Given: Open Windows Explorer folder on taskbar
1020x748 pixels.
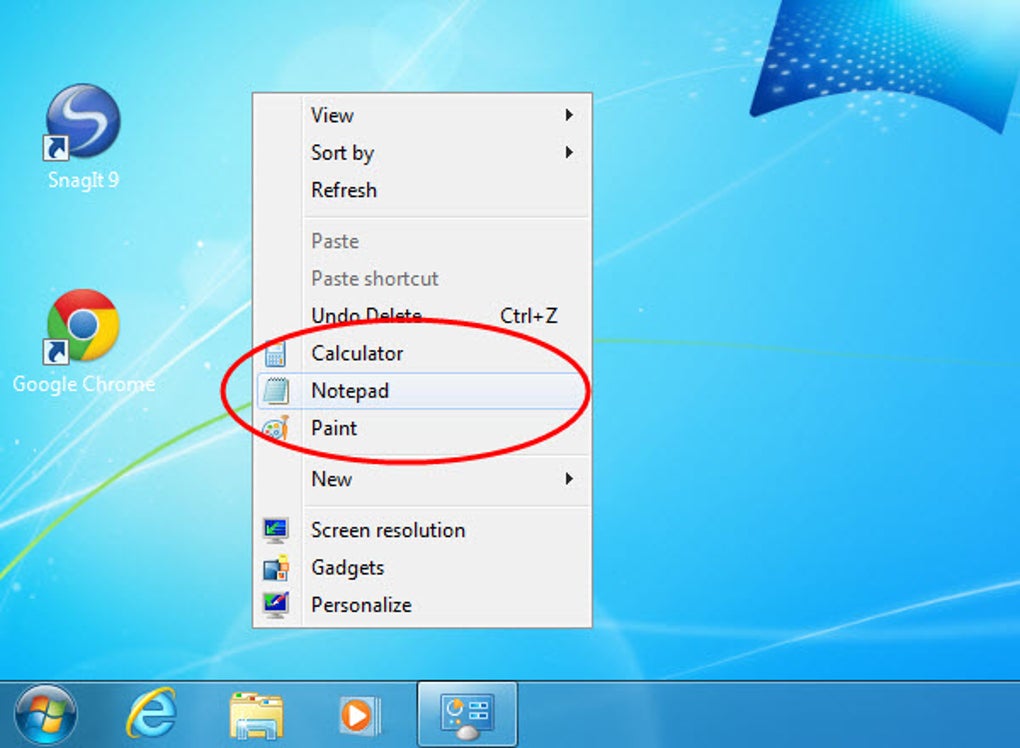Looking at the screenshot, I should coord(256,715).
